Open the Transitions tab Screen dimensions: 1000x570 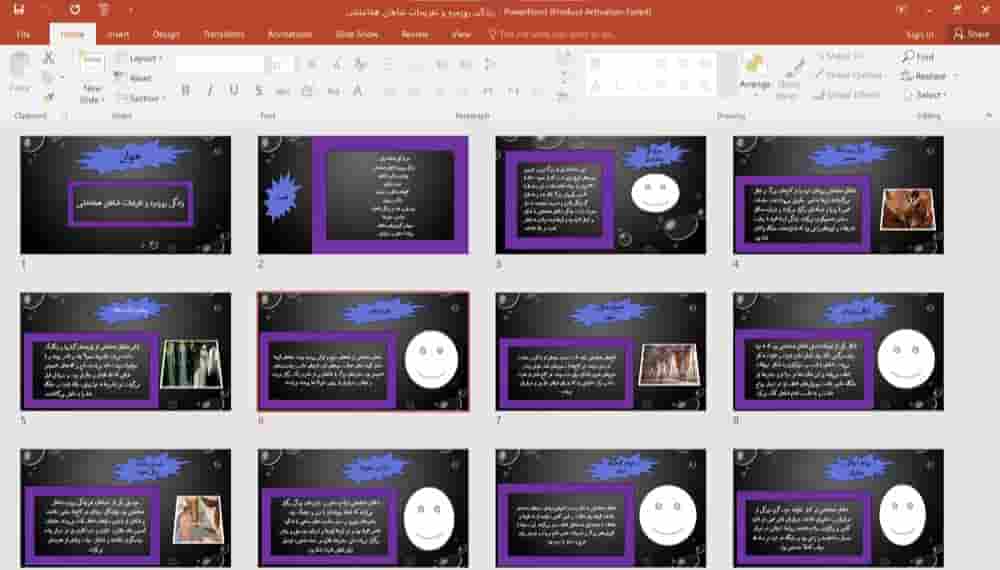[x=223, y=34]
